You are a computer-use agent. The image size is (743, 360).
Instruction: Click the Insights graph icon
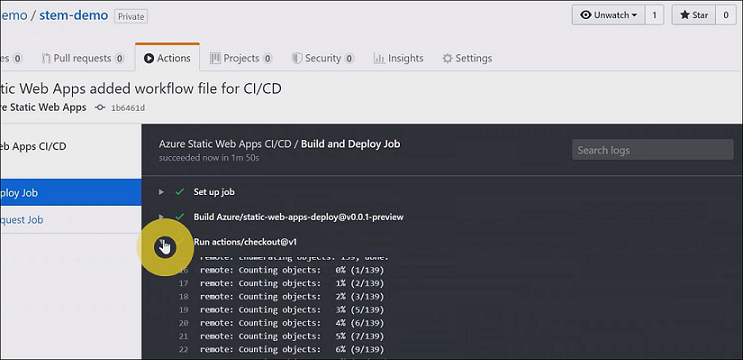(x=379, y=58)
